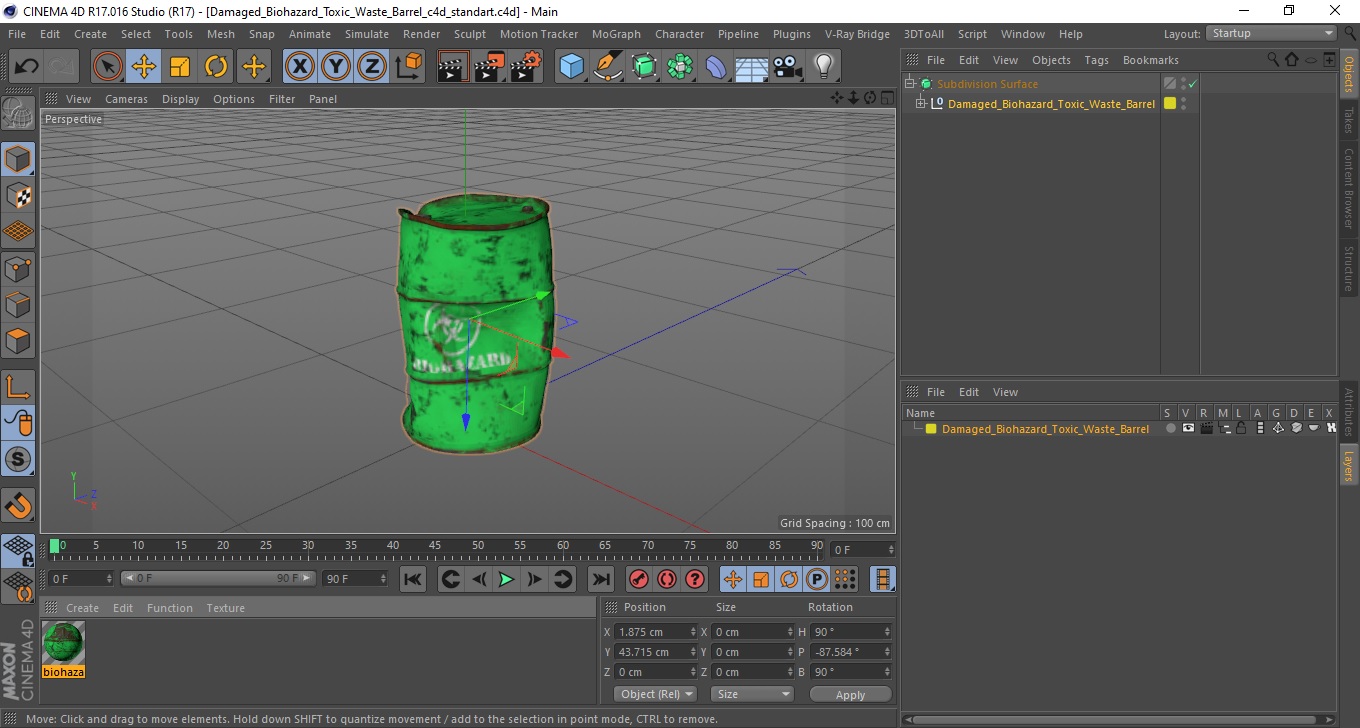Viewport: 1360px width, 728px height.
Task: Open the material manager Texture menu
Action: [225, 608]
